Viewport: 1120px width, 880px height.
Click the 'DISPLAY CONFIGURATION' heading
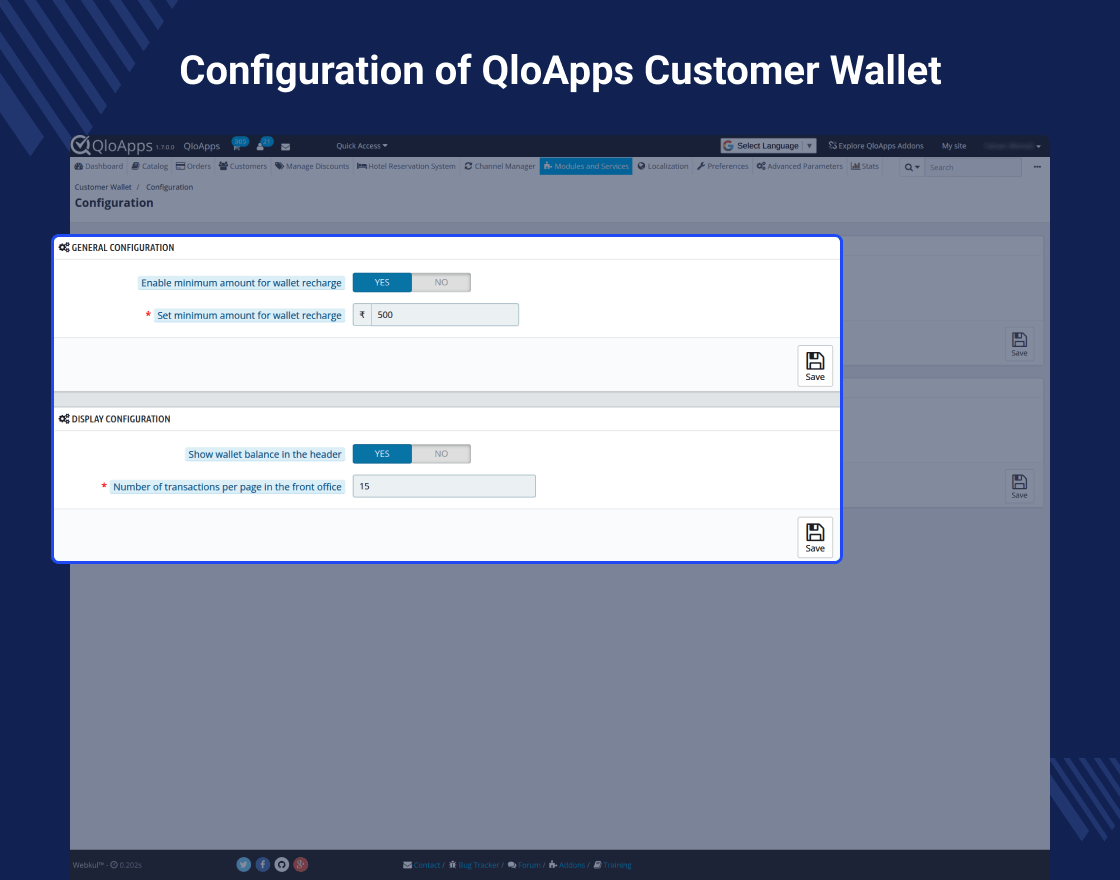121,419
